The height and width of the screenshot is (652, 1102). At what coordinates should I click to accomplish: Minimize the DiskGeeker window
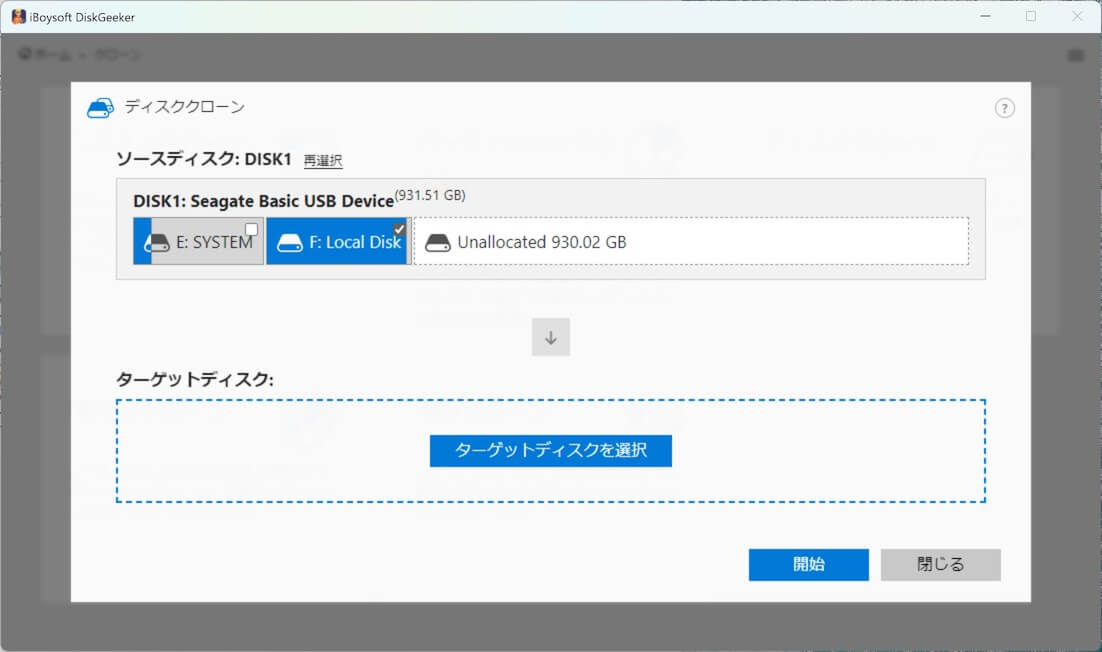coord(985,16)
